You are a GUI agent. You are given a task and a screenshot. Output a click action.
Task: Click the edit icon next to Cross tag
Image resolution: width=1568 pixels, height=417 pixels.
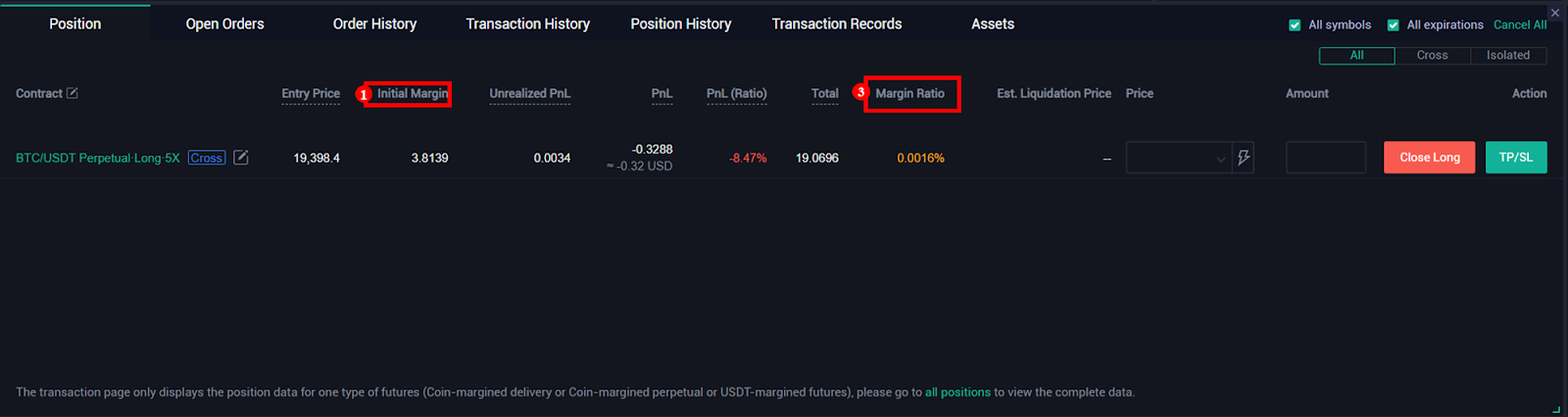(x=241, y=158)
